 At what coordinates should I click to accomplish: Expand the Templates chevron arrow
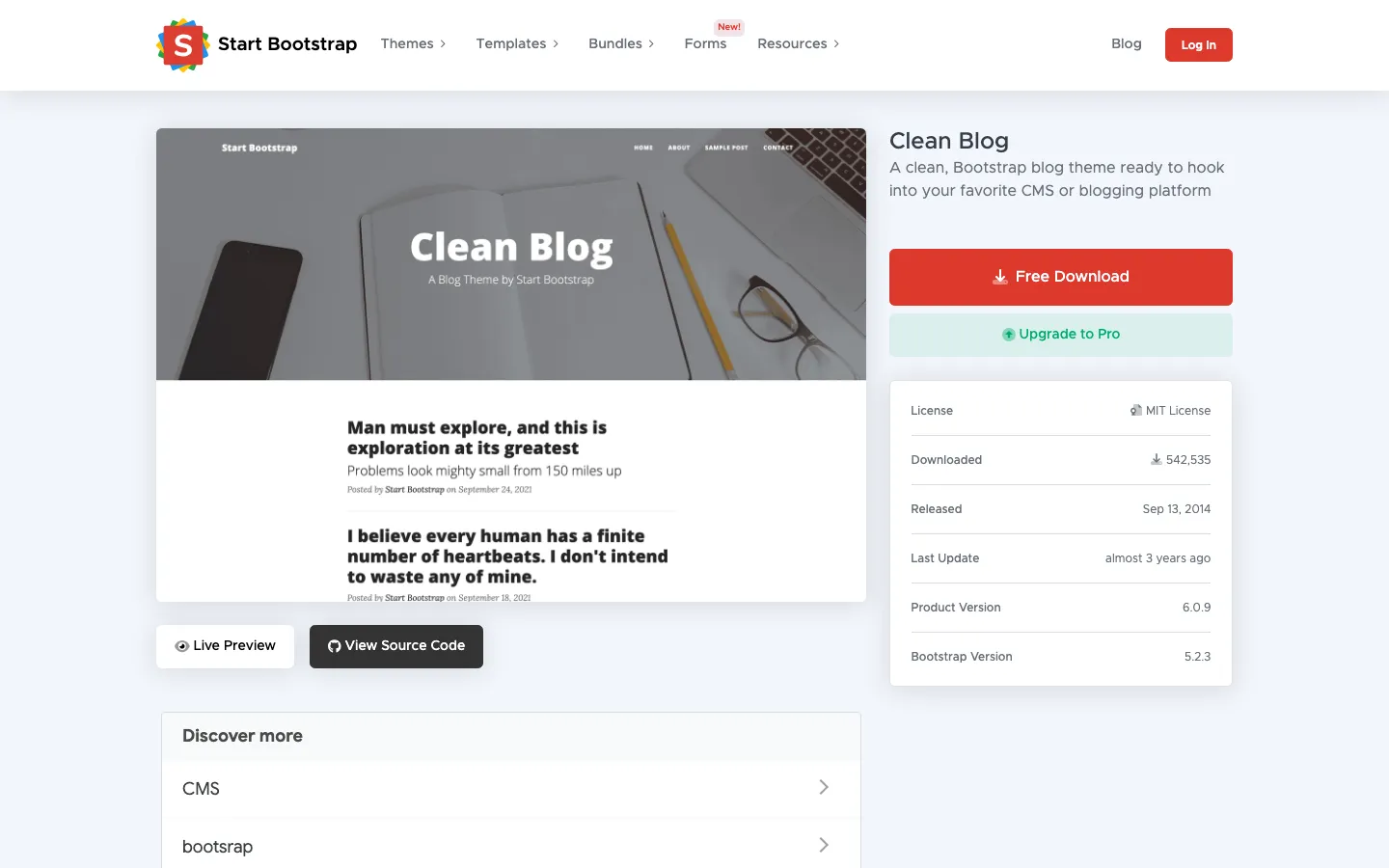(556, 44)
